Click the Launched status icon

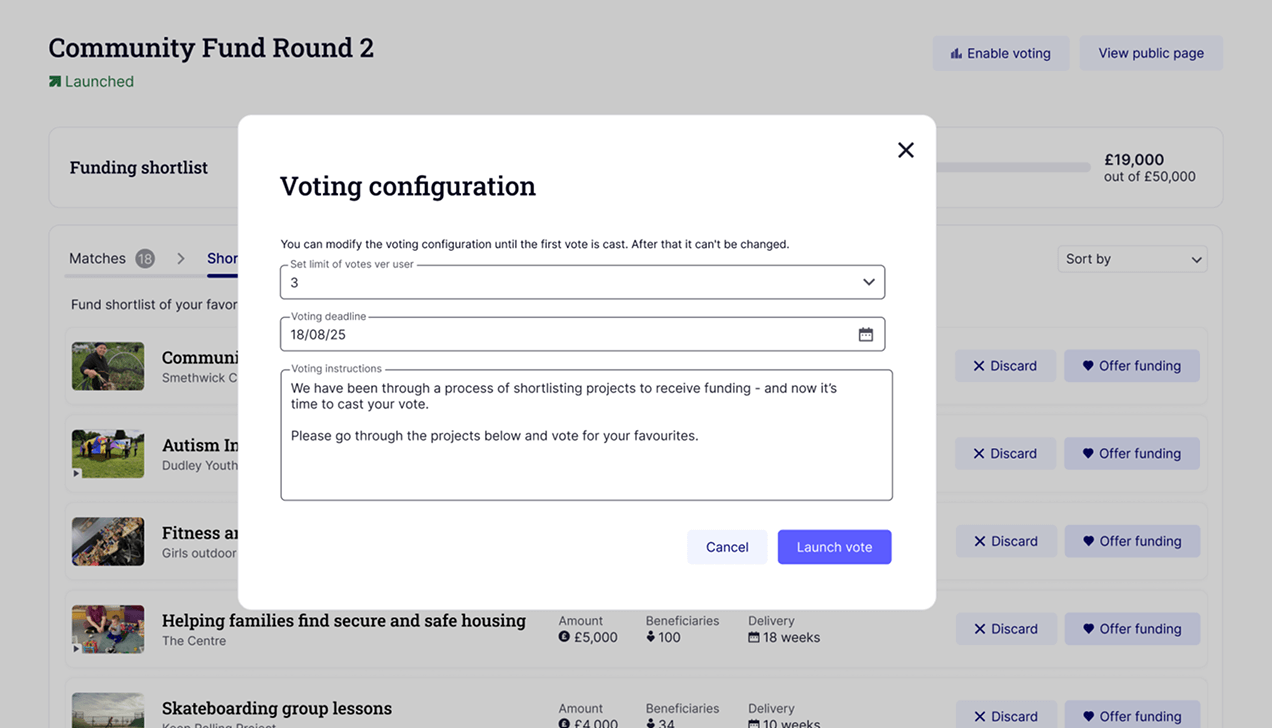point(55,82)
